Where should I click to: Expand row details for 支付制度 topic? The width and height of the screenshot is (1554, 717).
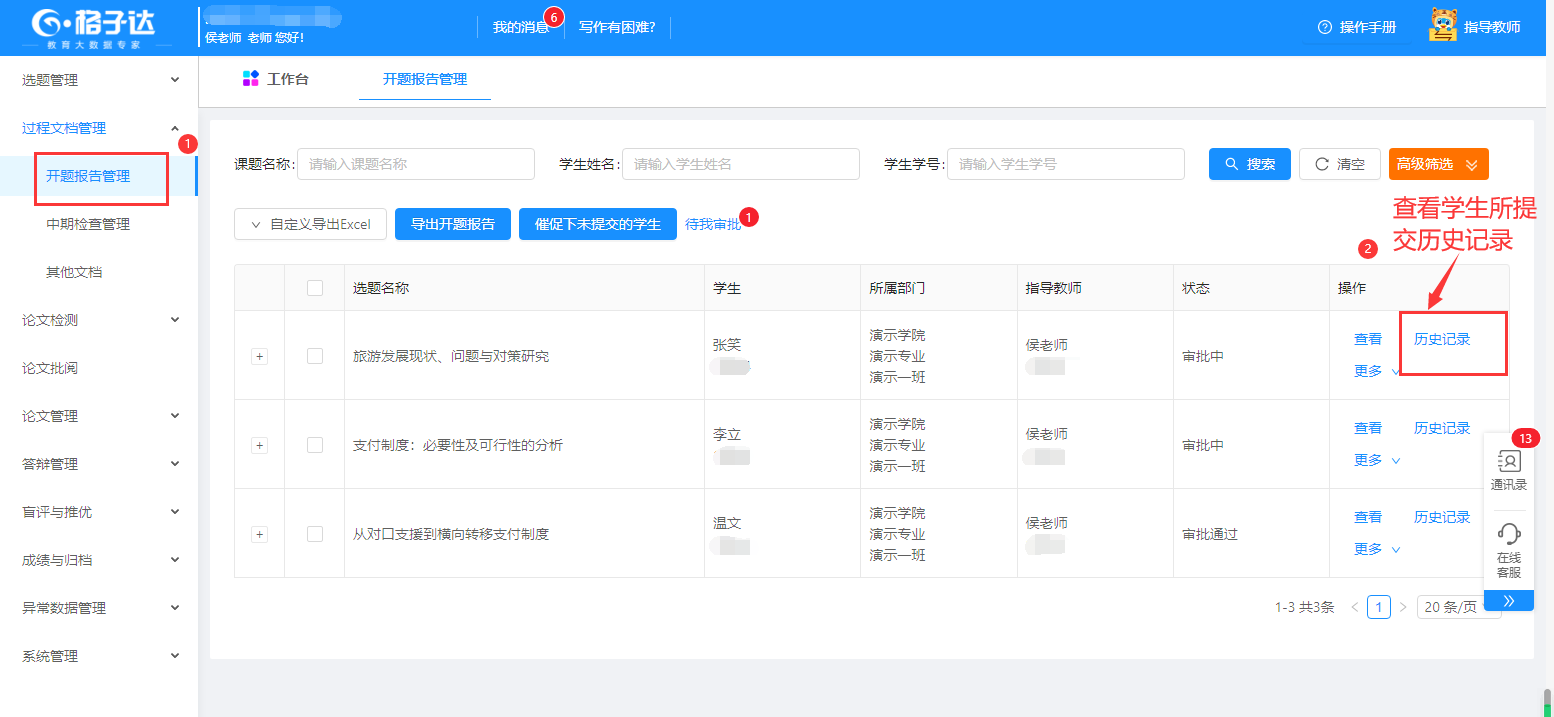pyautogui.click(x=259, y=445)
